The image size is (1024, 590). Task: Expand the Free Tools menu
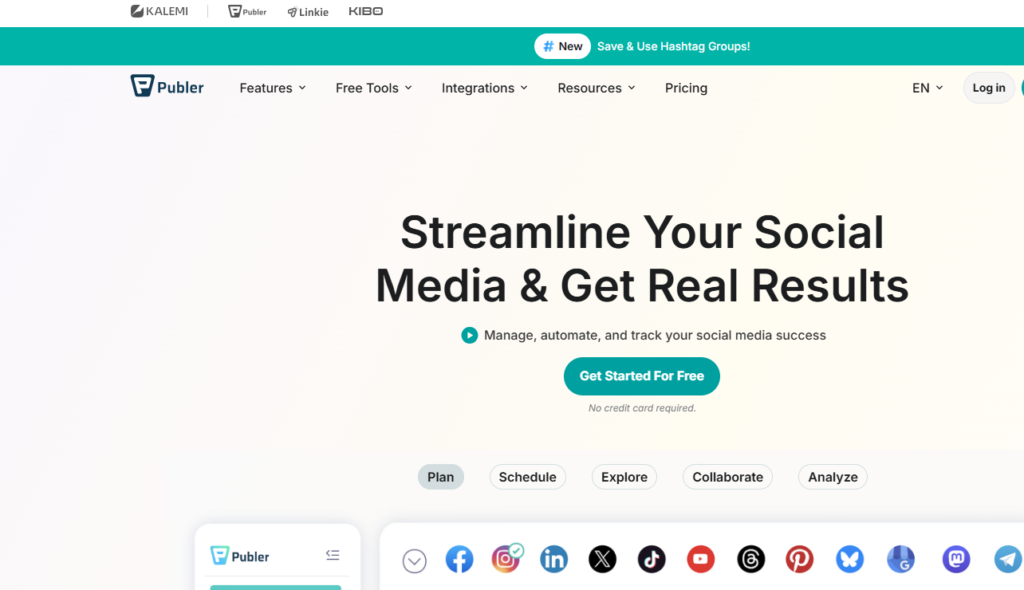pyautogui.click(x=374, y=88)
